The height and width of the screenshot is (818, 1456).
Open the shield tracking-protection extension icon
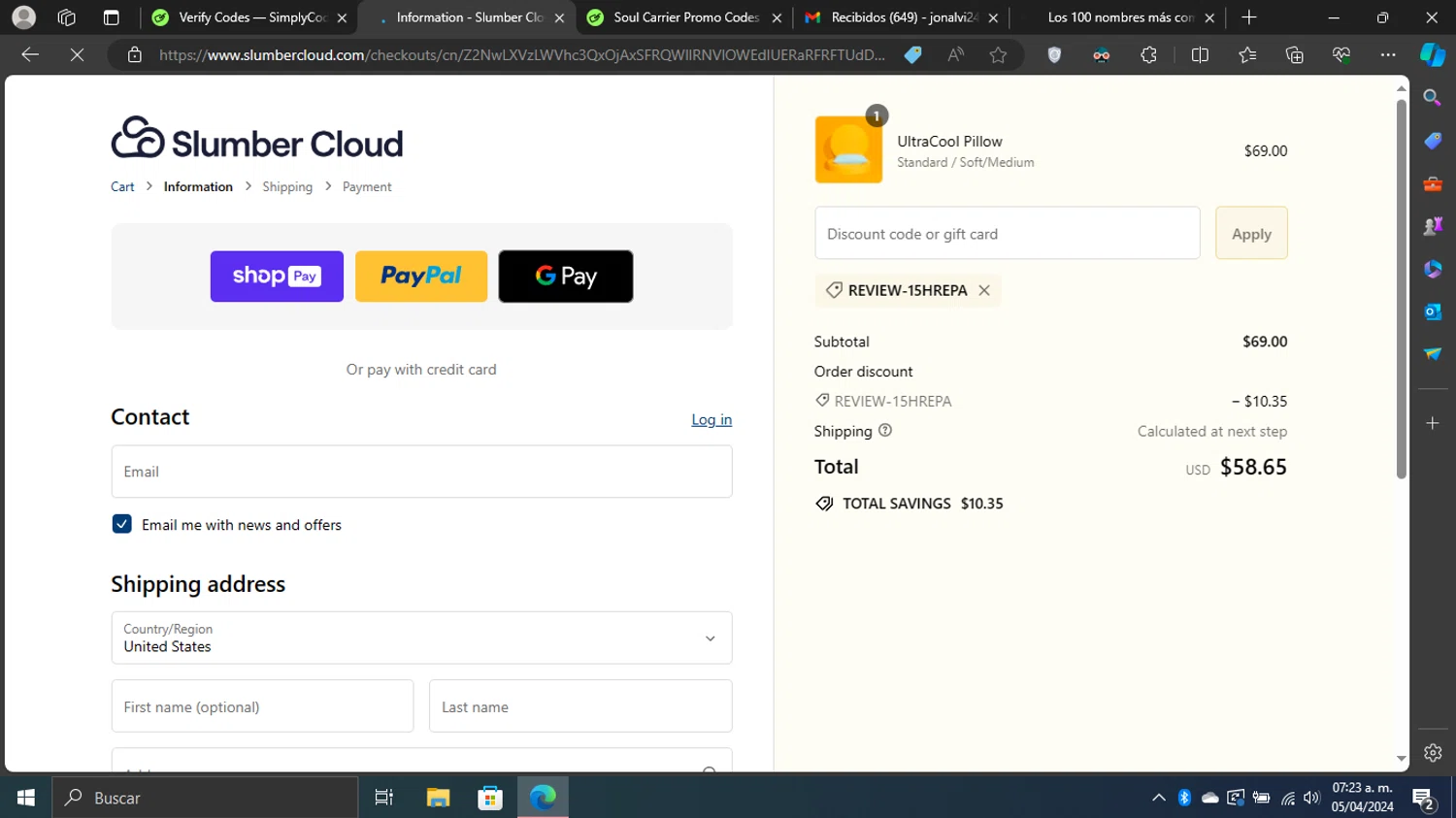[x=1054, y=55]
